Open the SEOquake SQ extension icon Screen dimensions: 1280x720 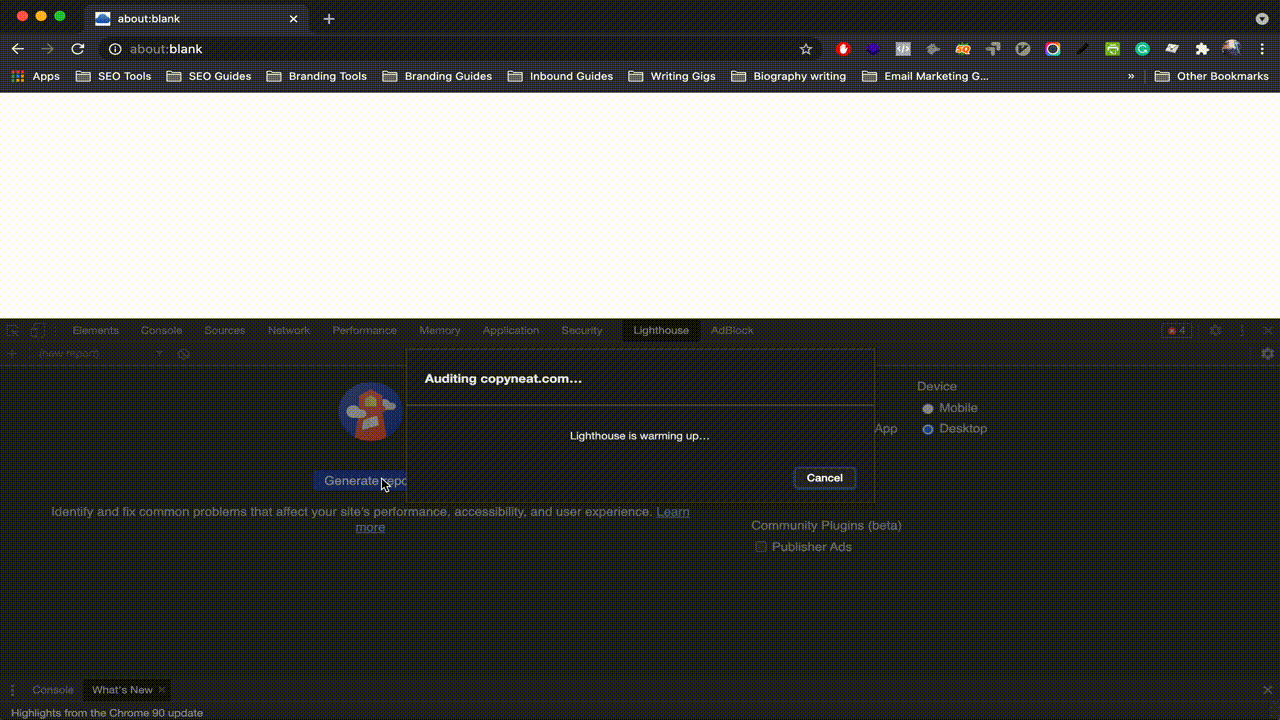tap(963, 49)
